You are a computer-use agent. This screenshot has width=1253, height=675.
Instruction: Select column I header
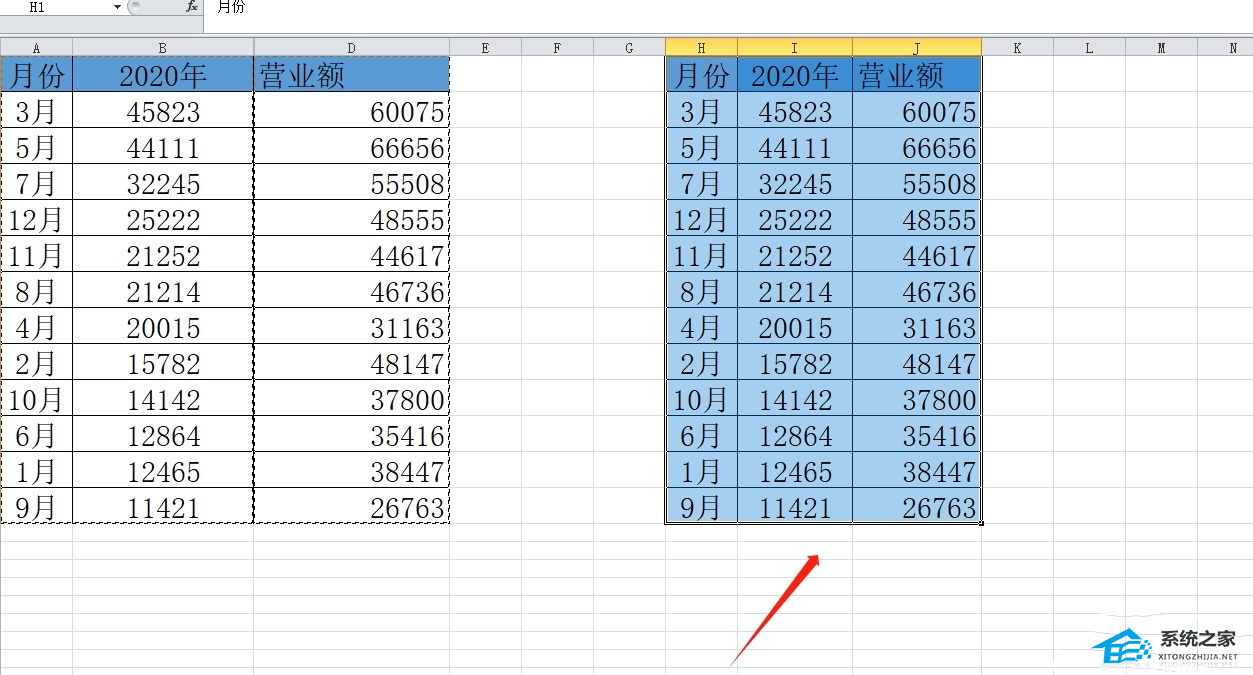795,47
